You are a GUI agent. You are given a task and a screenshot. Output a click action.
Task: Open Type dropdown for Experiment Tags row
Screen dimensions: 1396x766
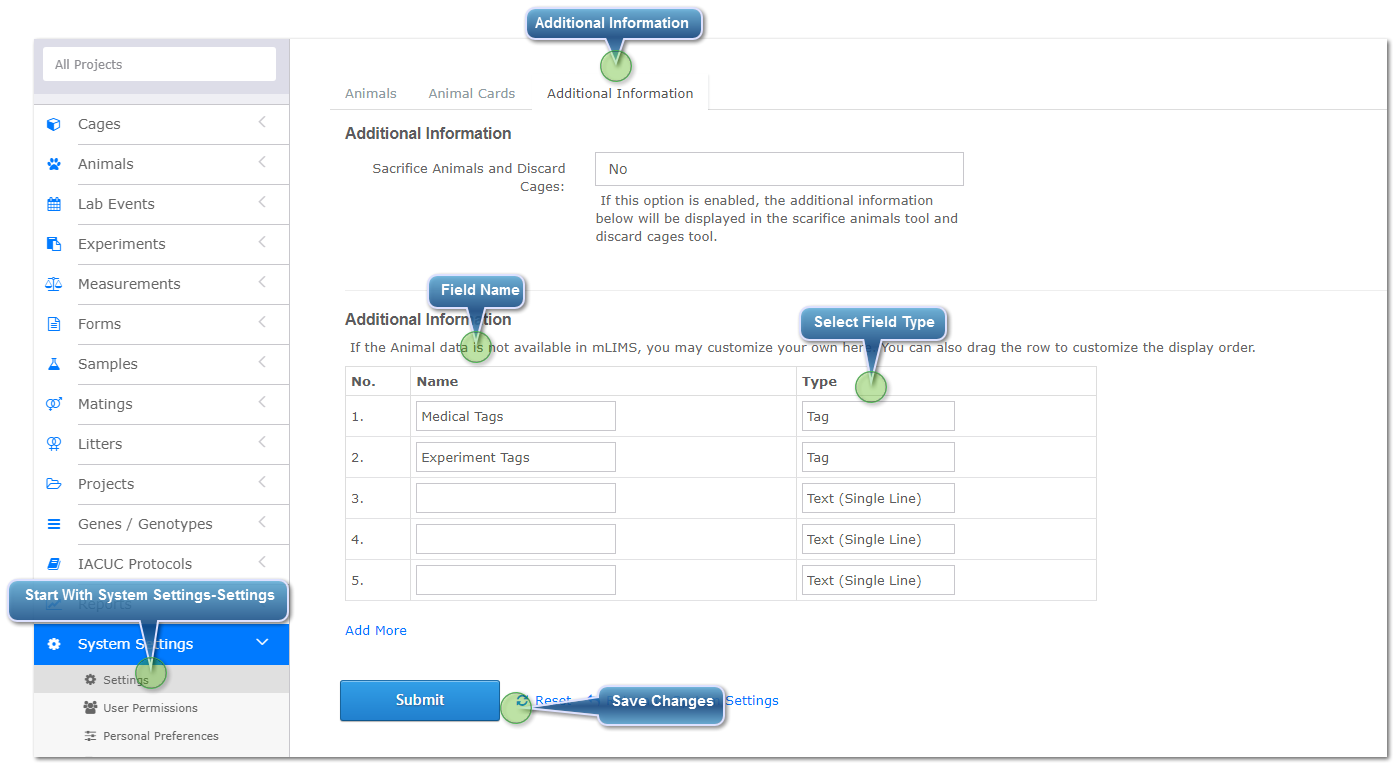[878, 457]
